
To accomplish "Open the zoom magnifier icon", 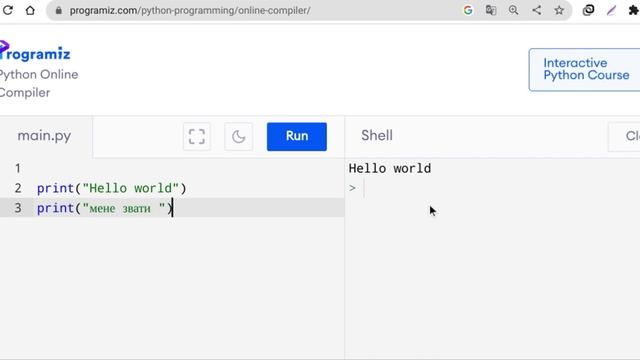I will tap(513, 10).
